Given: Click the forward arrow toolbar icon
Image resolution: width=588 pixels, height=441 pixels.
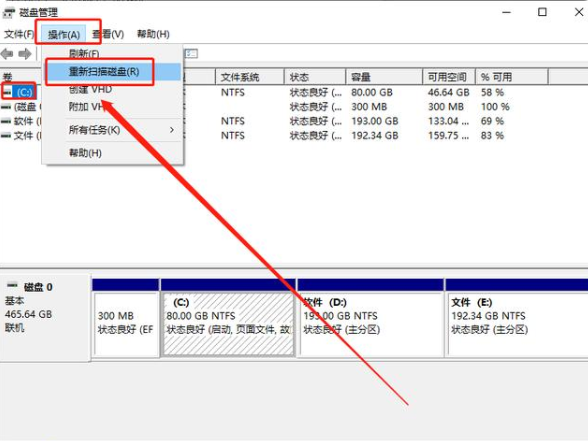Looking at the screenshot, I should coord(25,54).
